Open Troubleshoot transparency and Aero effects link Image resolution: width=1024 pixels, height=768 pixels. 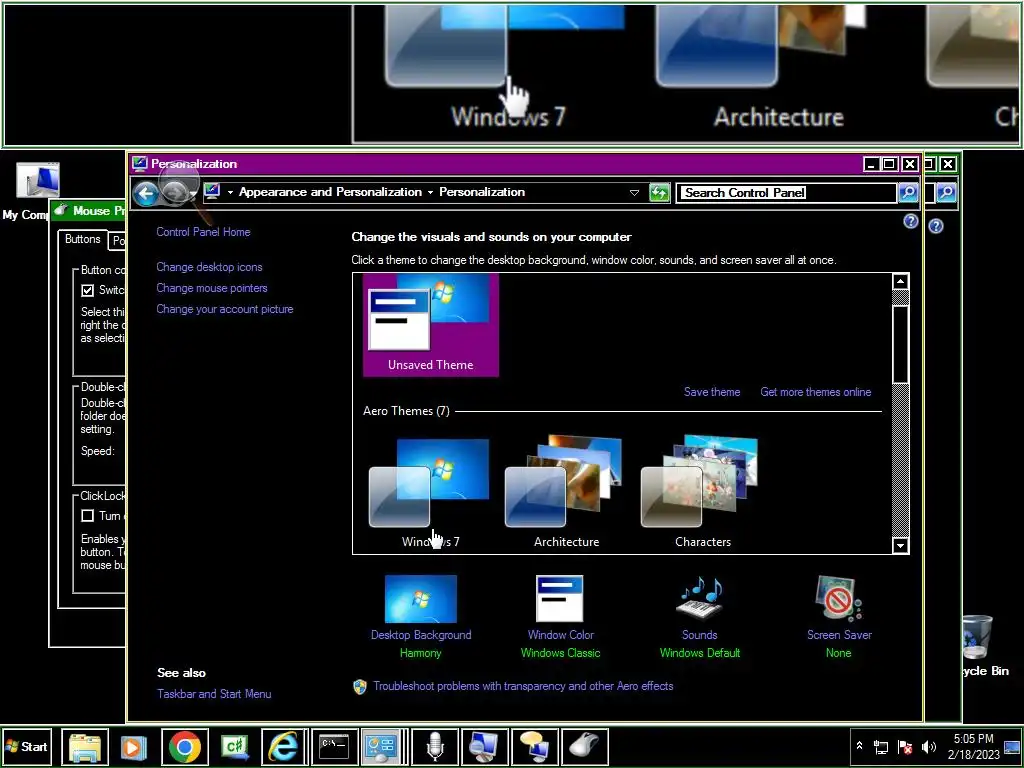[523, 686]
